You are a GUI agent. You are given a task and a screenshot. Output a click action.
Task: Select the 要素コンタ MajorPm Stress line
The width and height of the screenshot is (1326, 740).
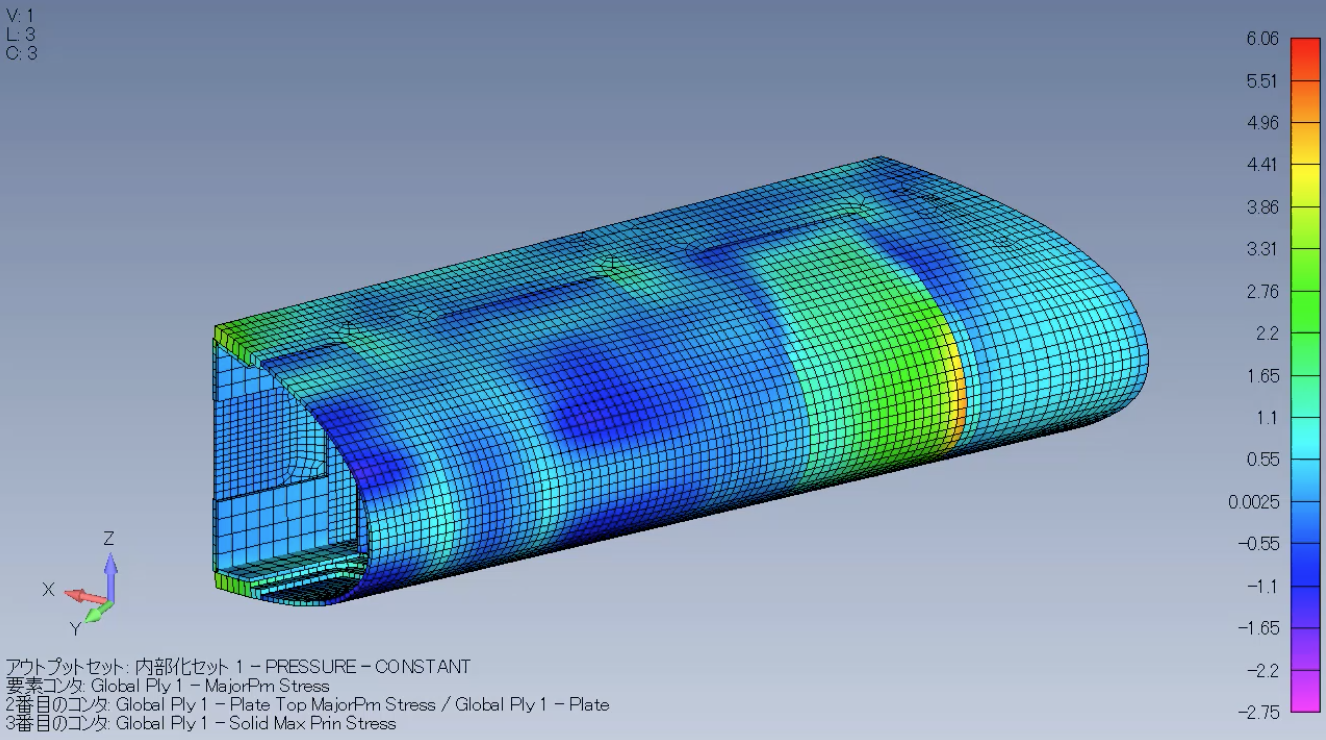coord(167,685)
